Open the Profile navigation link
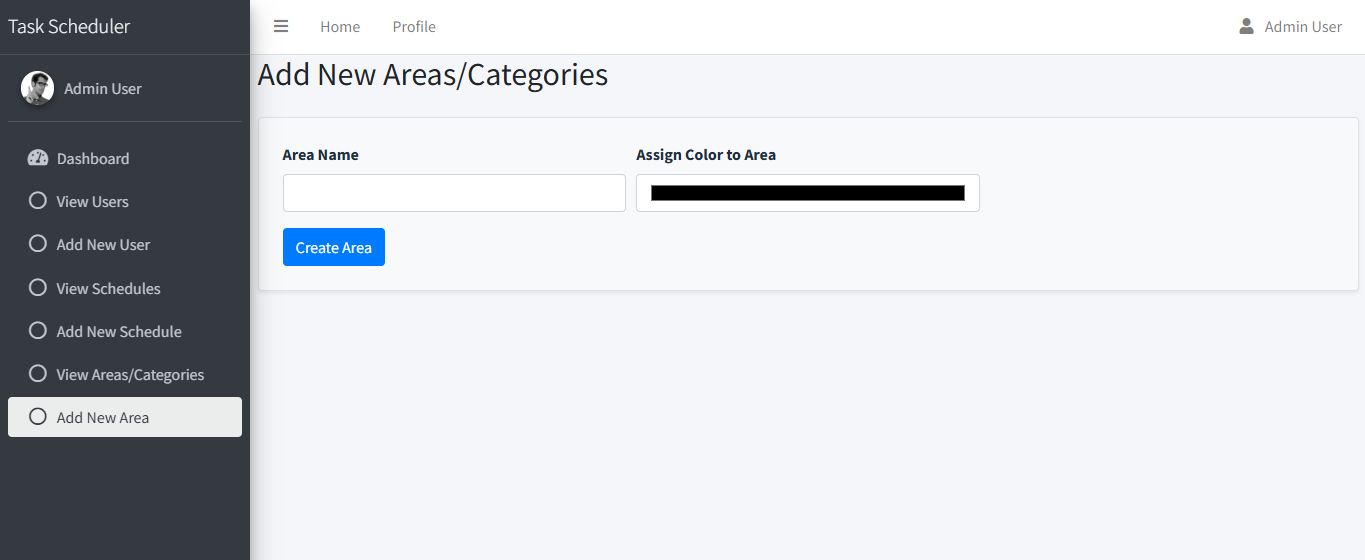This screenshot has height=560, width=1365. [414, 27]
